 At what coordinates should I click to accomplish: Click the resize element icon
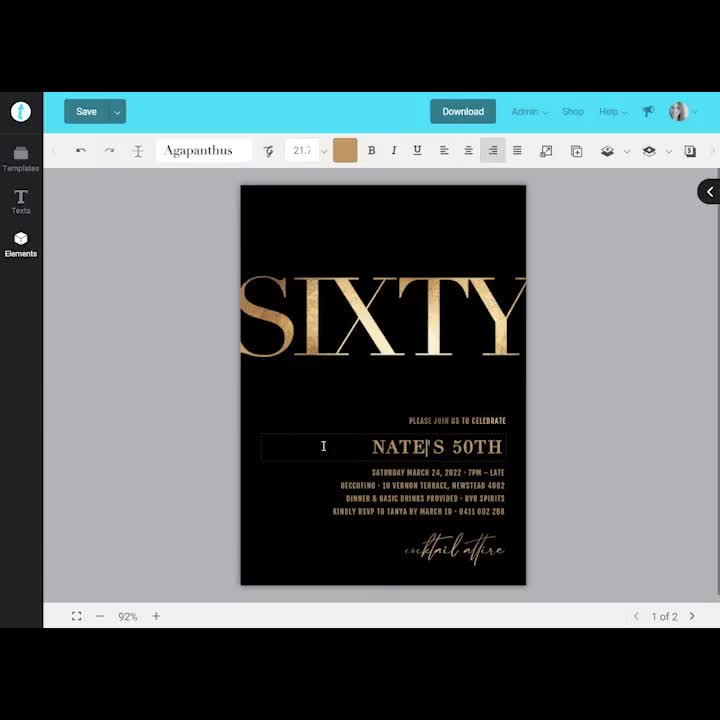click(x=546, y=151)
